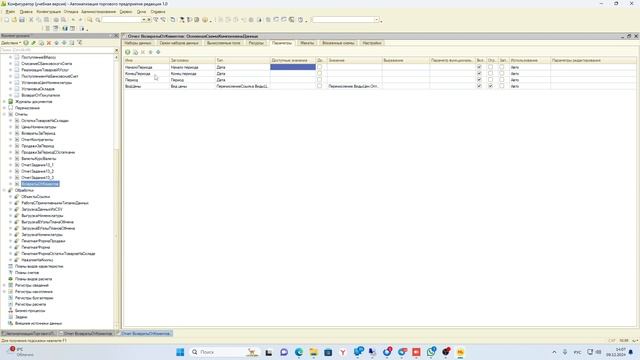Switch to the Настройки tab

(x=371, y=43)
